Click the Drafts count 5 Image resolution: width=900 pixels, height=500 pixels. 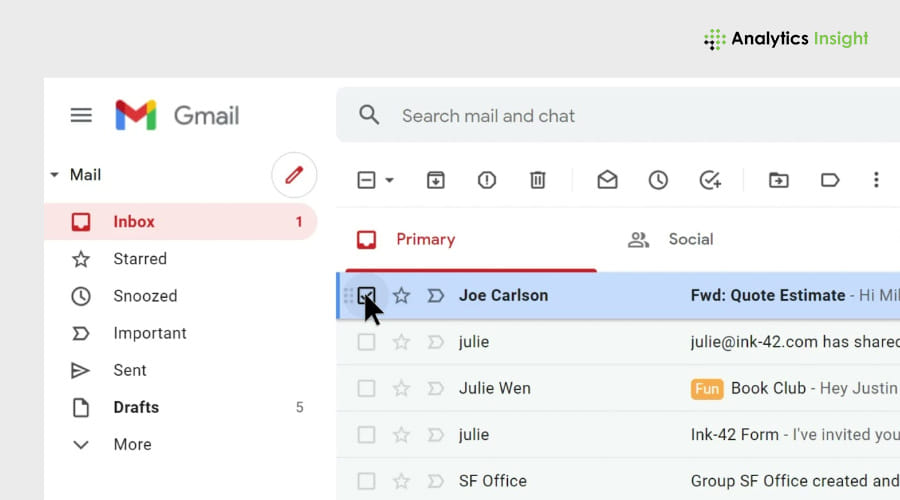click(x=299, y=408)
